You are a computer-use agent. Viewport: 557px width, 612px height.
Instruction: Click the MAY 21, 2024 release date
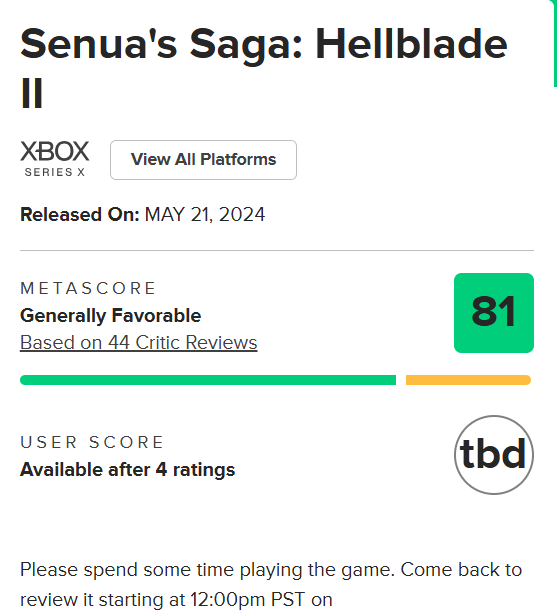[x=205, y=215]
